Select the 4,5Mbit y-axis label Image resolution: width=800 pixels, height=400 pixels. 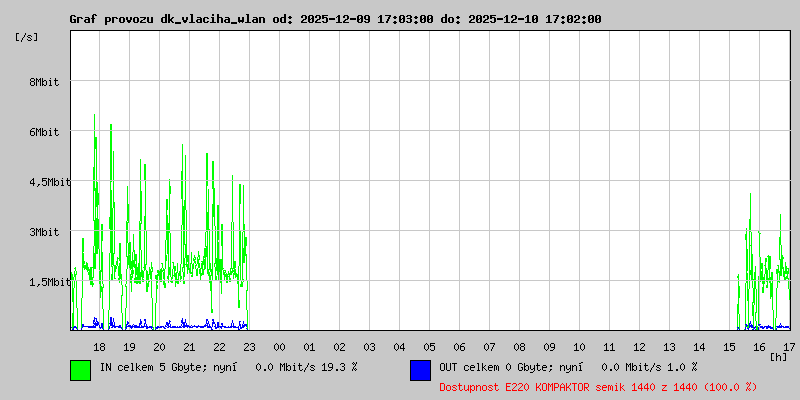click(x=50, y=182)
